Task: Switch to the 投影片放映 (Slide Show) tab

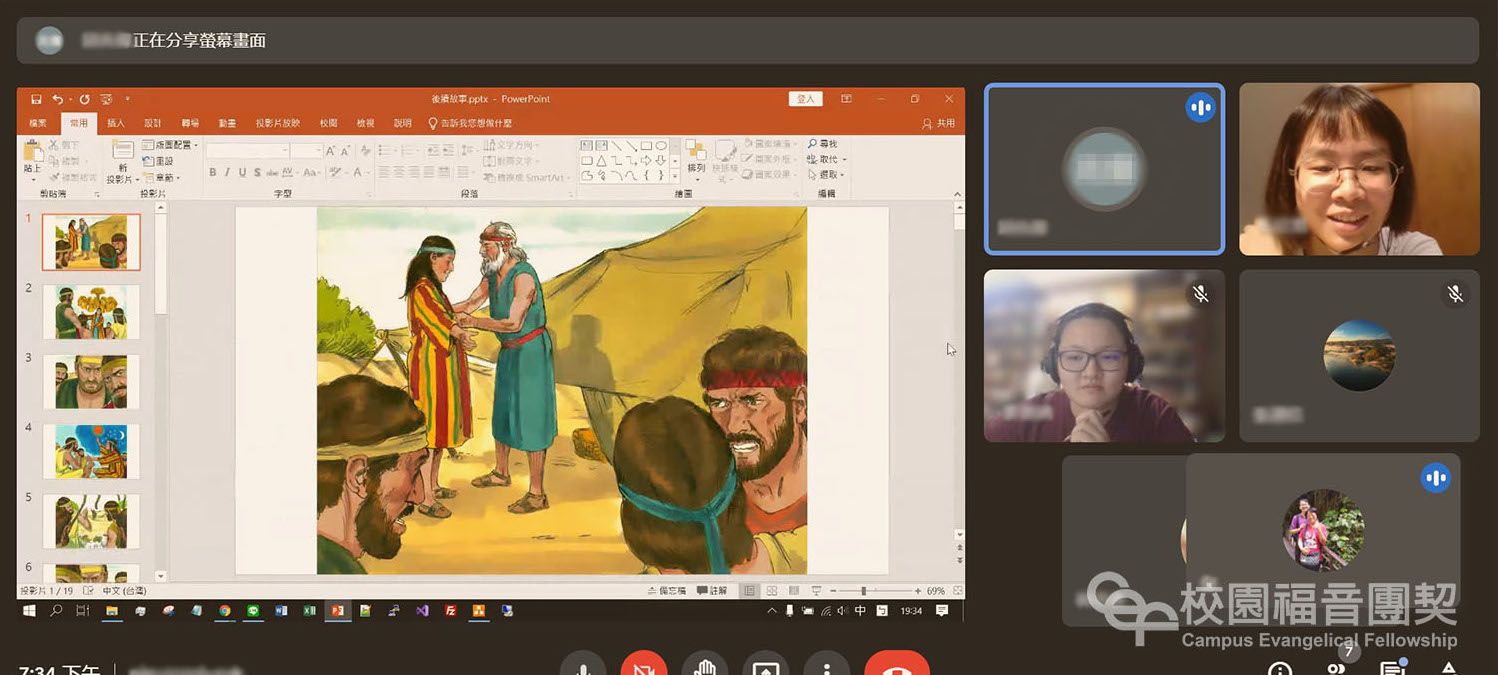Action: point(277,123)
